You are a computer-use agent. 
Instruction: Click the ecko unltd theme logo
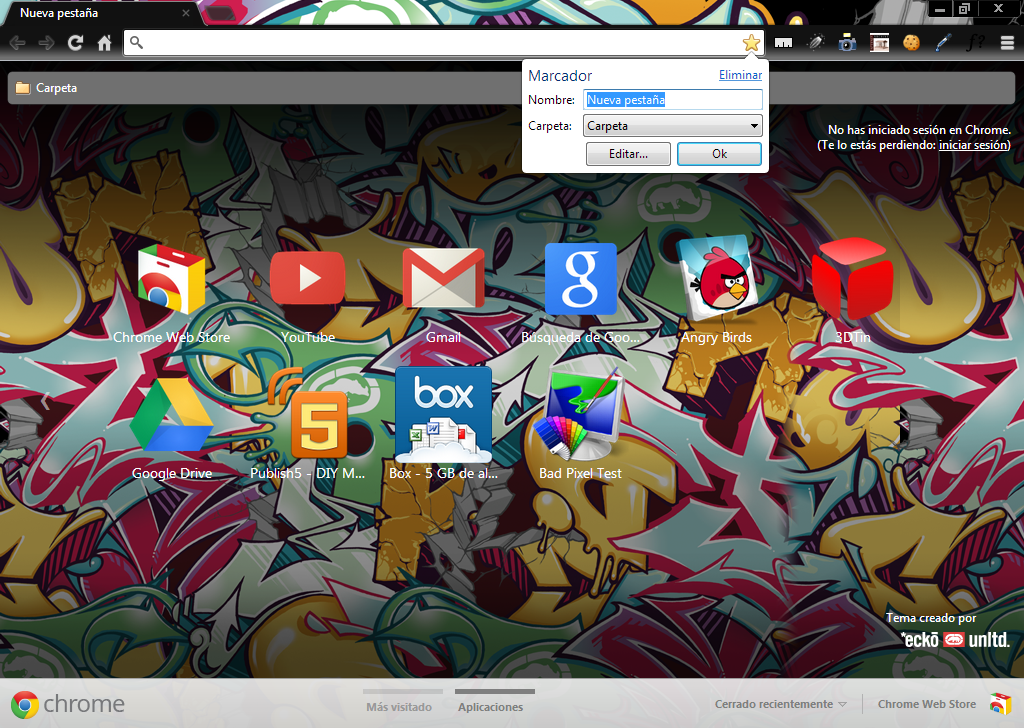click(955, 639)
